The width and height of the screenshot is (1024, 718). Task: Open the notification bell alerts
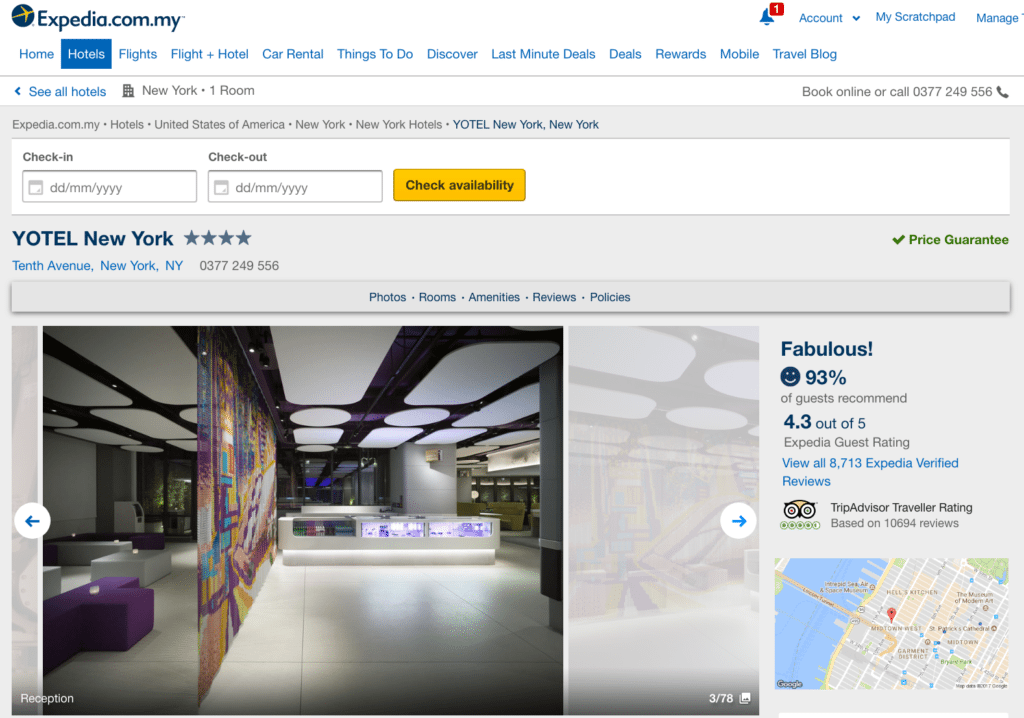[x=768, y=16]
